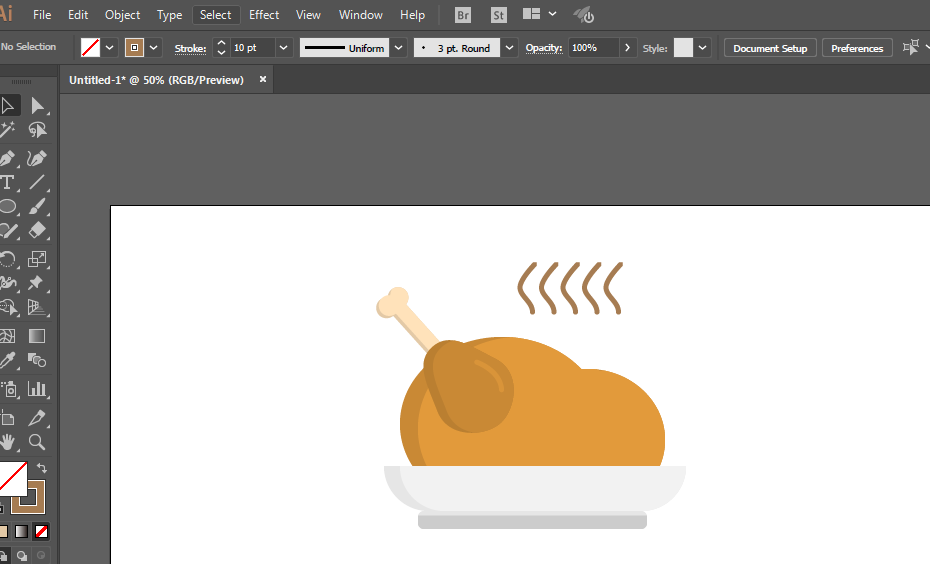Open the Preferences button
930x564 pixels.
[857, 48]
